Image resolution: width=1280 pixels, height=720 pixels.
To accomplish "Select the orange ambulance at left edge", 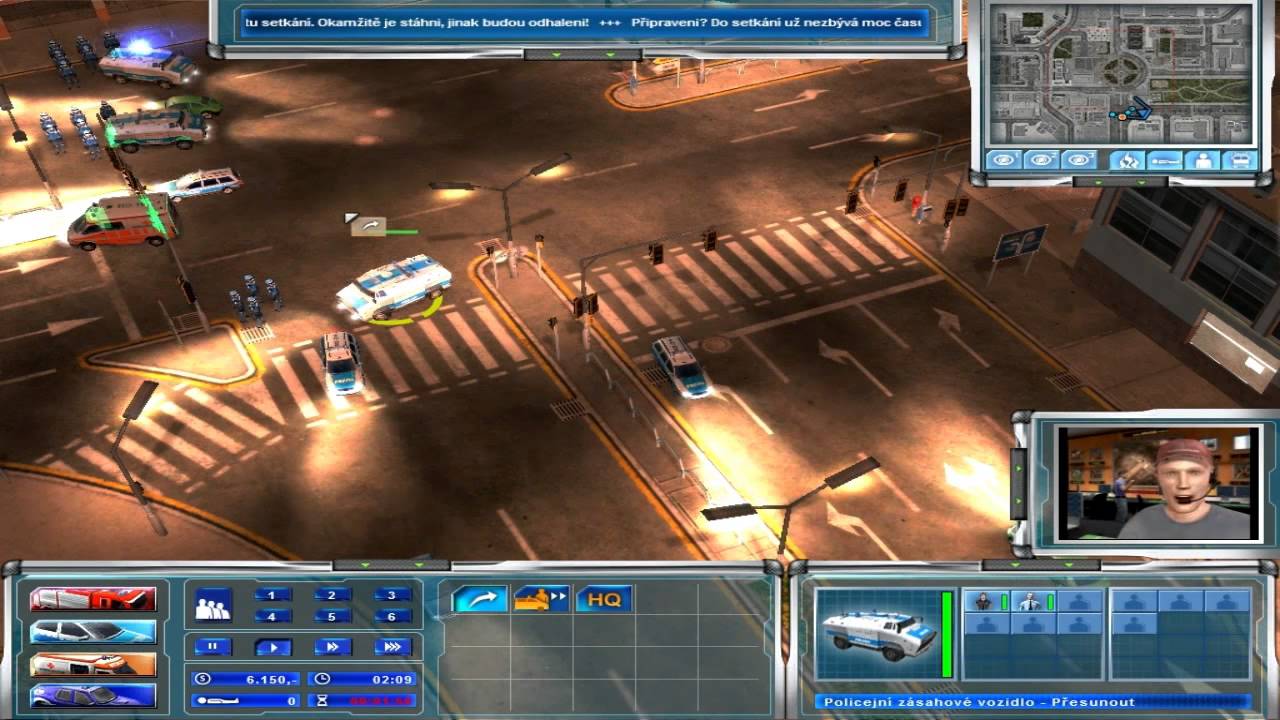I will [124, 221].
